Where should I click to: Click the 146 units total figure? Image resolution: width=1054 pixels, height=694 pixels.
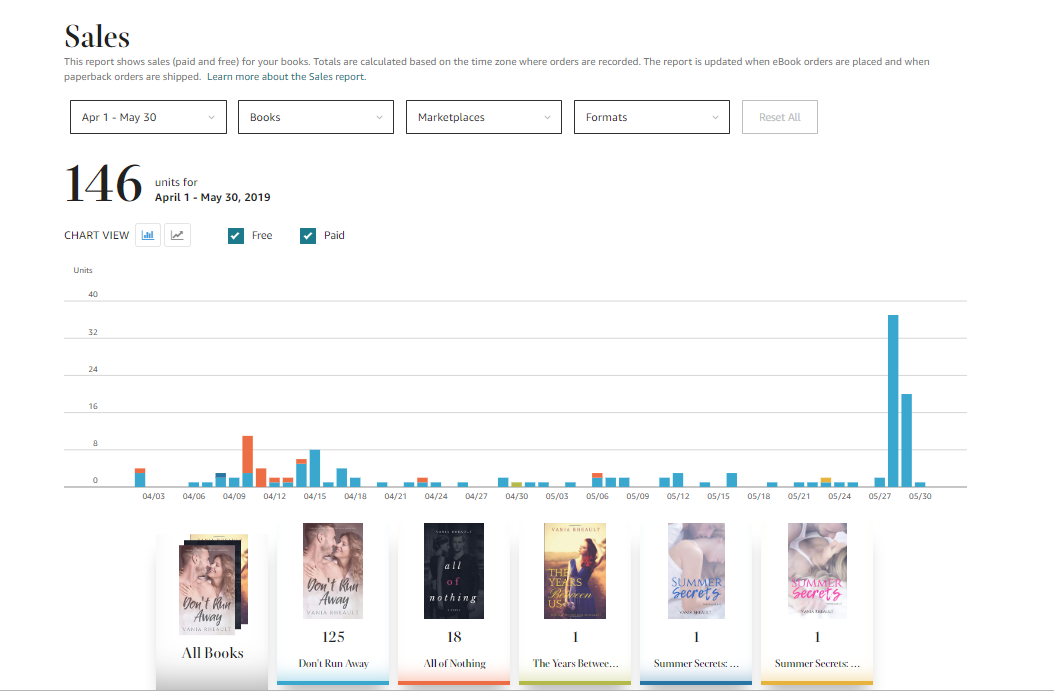[101, 182]
